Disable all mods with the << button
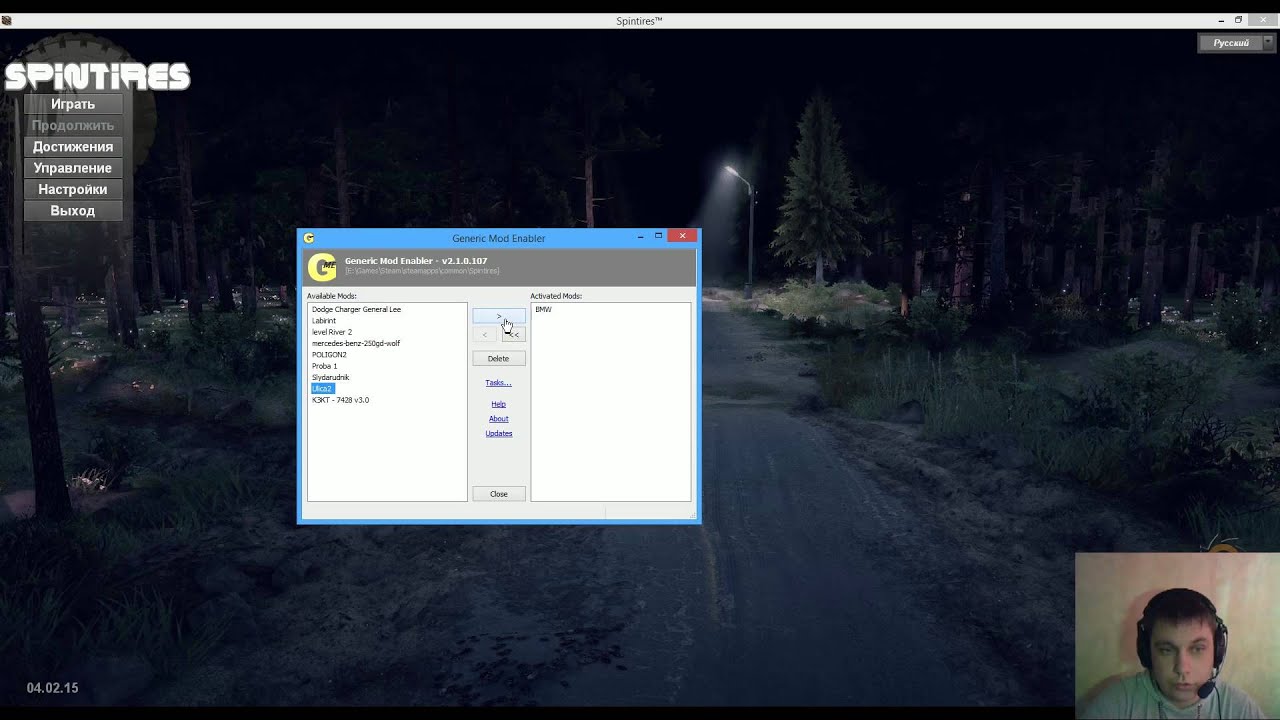The width and height of the screenshot is (1280, 720). click(512, 334)
